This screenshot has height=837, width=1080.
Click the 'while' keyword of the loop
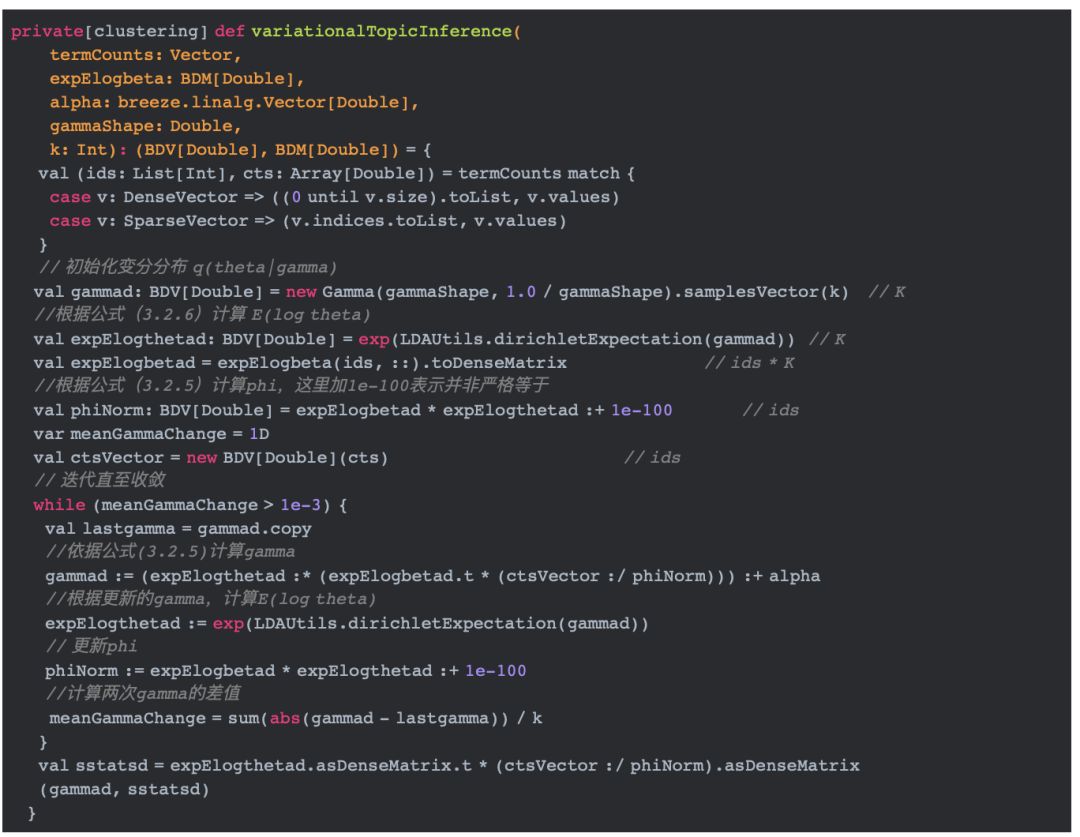click(59, 506)
